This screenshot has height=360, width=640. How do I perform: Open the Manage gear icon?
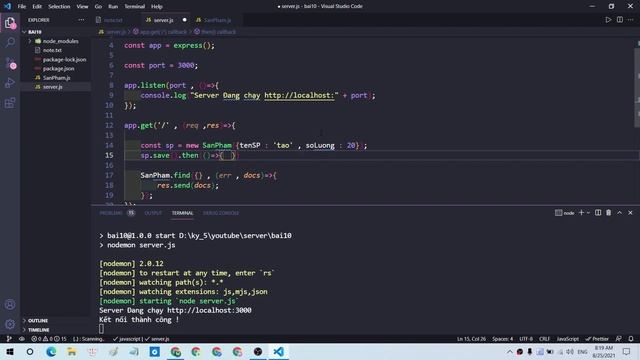[10, 324]
